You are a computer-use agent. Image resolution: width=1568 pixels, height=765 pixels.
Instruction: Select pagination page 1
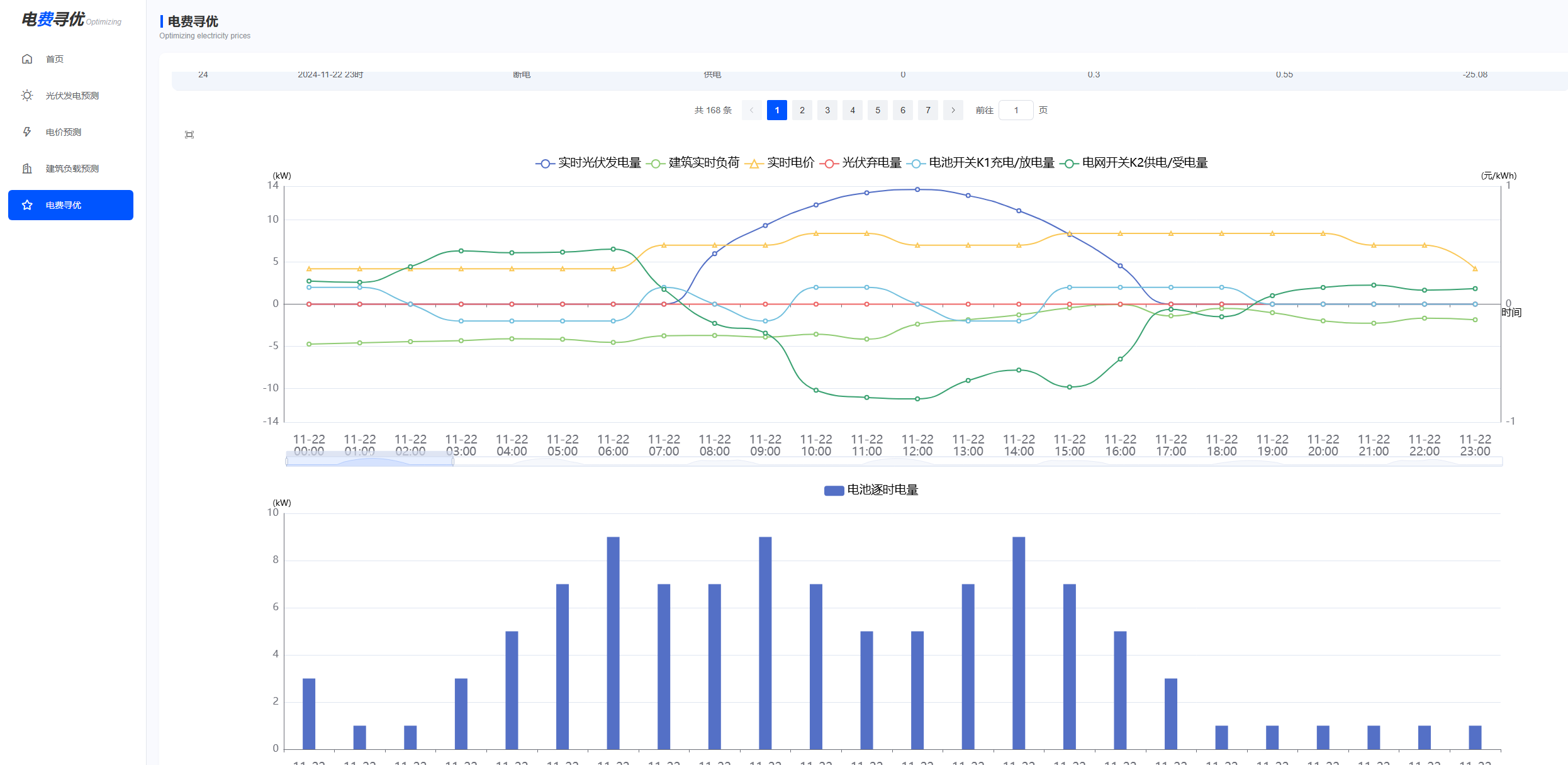click(777, 110)
